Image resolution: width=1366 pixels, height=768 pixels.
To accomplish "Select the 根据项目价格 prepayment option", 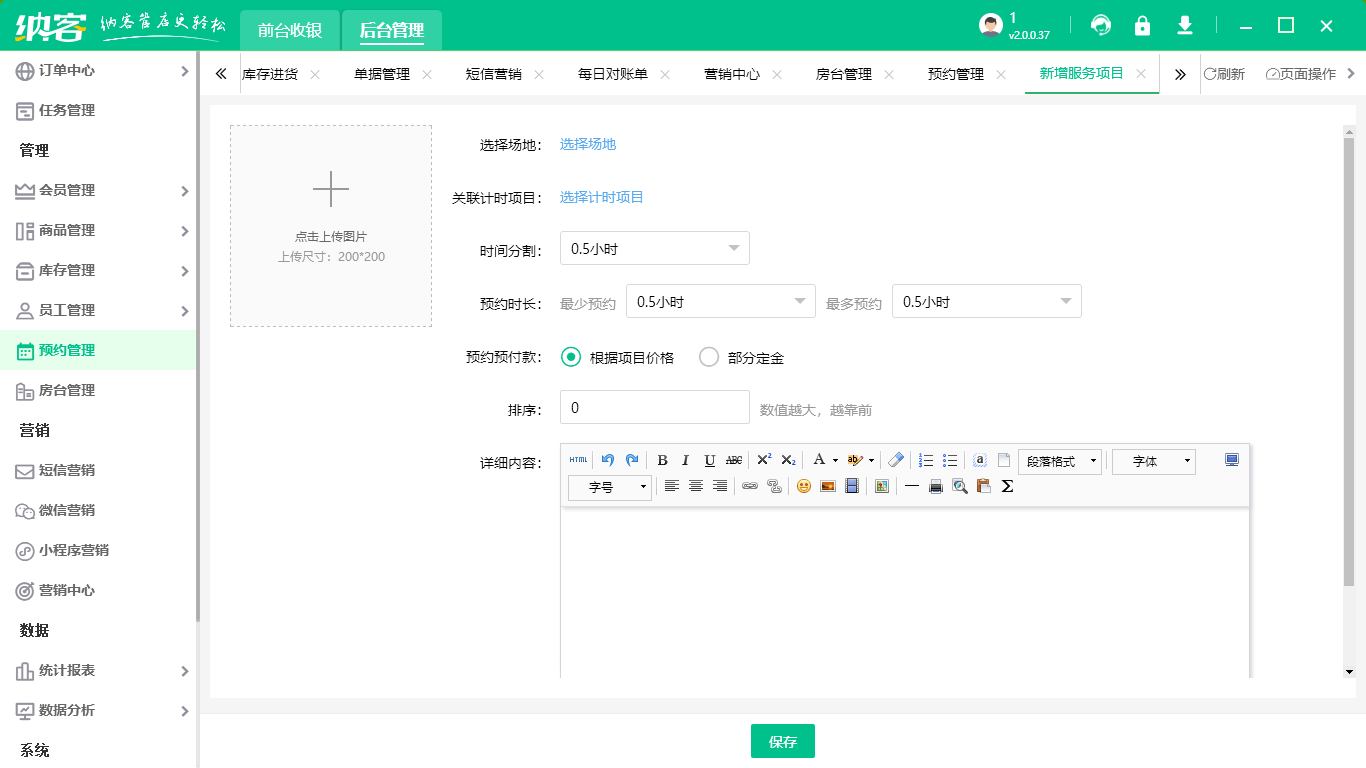I will (x=570, y=356).
